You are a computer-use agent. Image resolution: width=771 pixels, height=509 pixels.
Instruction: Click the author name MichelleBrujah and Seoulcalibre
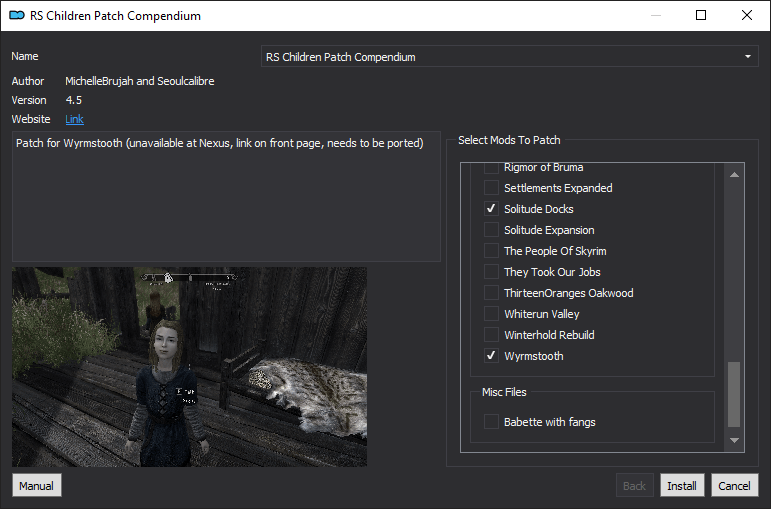click(140, 81)
